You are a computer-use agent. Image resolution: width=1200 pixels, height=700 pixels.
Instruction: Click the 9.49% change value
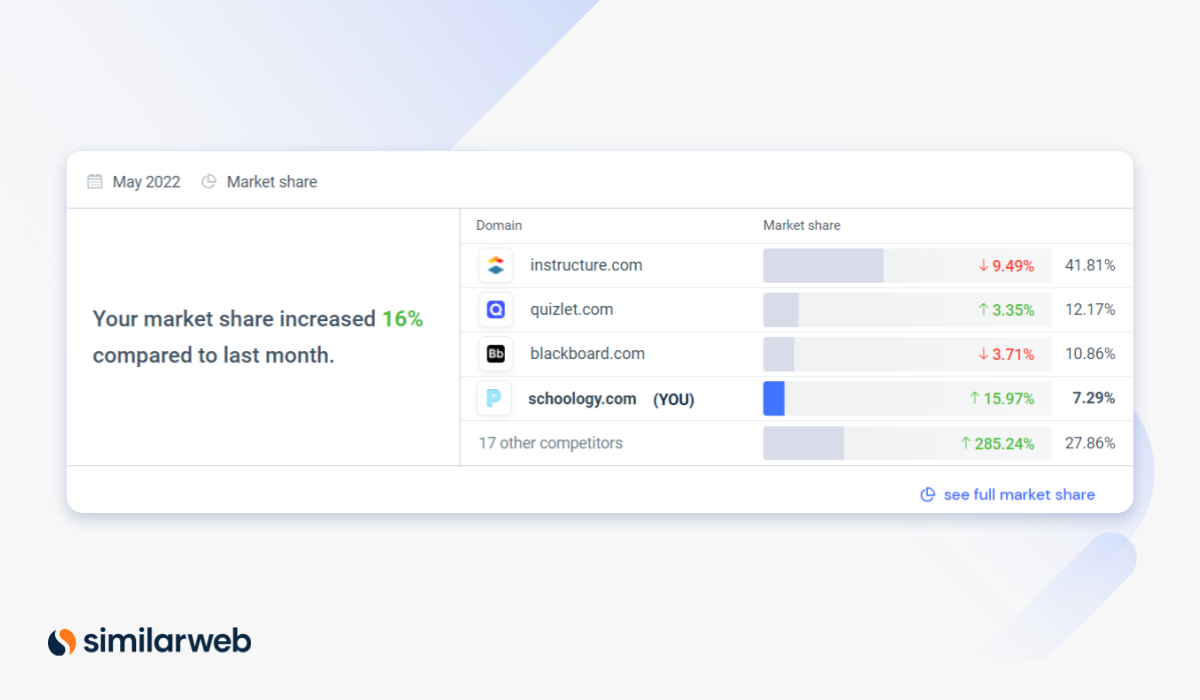click(x=1014, y=266)
